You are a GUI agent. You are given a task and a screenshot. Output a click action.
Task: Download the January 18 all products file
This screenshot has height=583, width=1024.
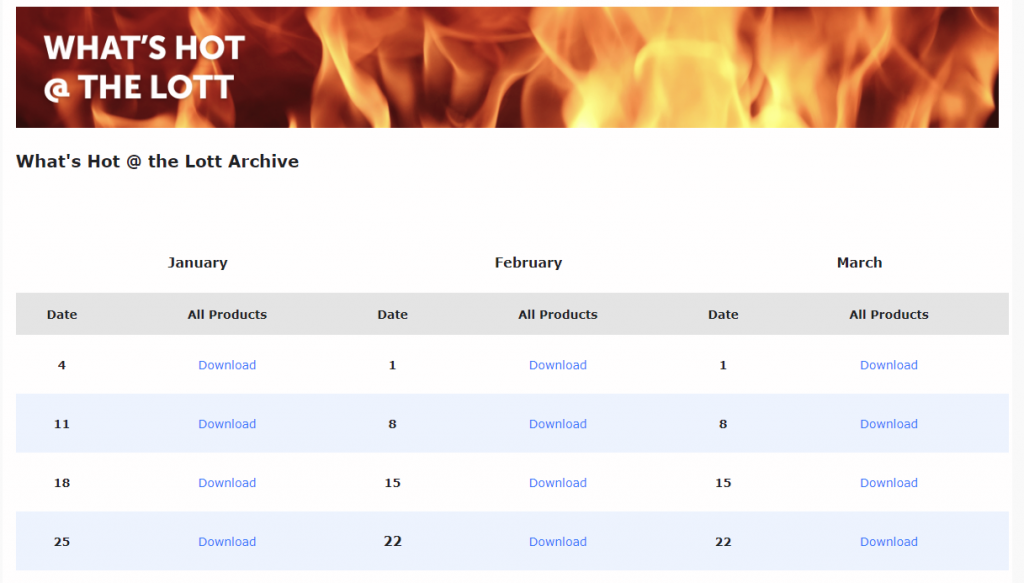227,482
